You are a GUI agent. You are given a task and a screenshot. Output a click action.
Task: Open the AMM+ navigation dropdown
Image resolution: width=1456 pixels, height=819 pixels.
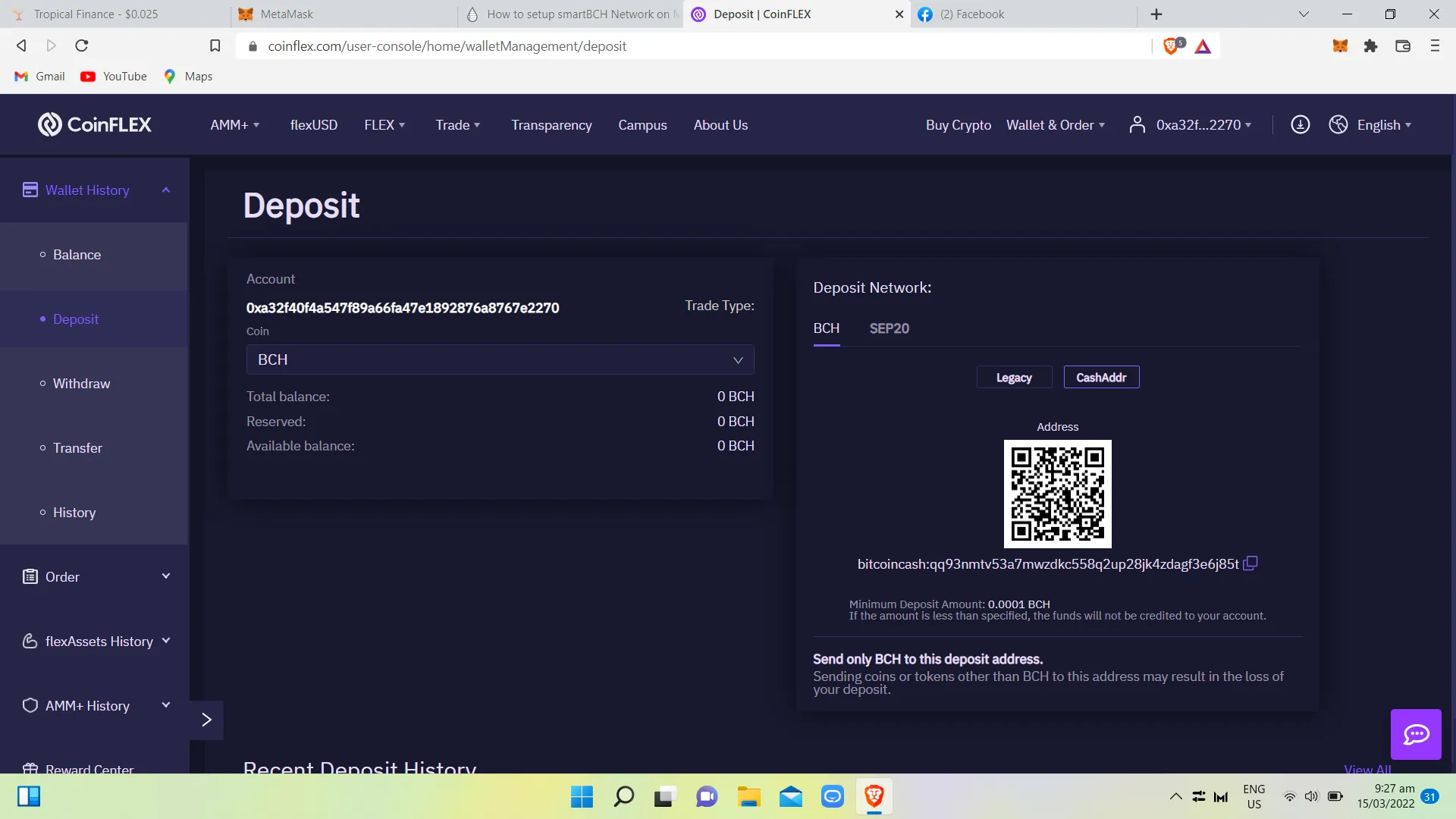[235, 125]
